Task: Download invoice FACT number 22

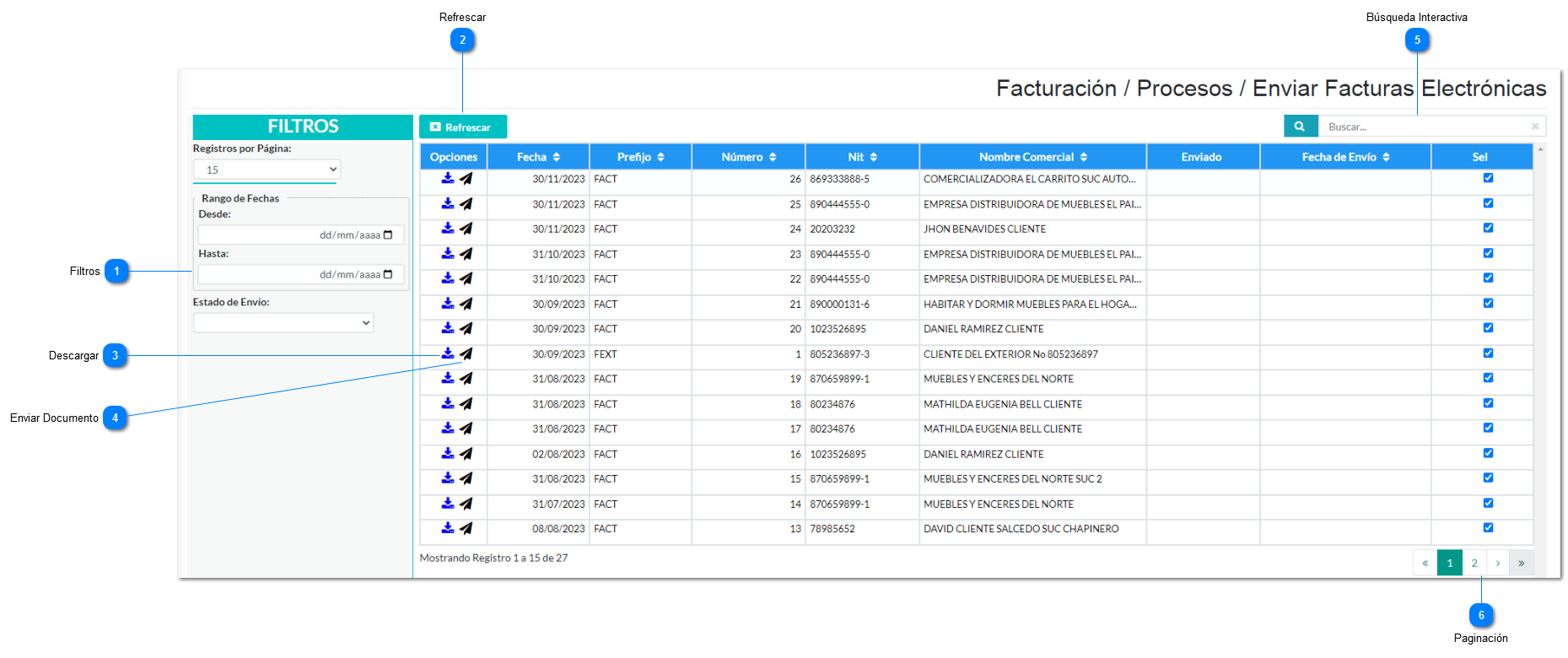Action: click(448, 278)
